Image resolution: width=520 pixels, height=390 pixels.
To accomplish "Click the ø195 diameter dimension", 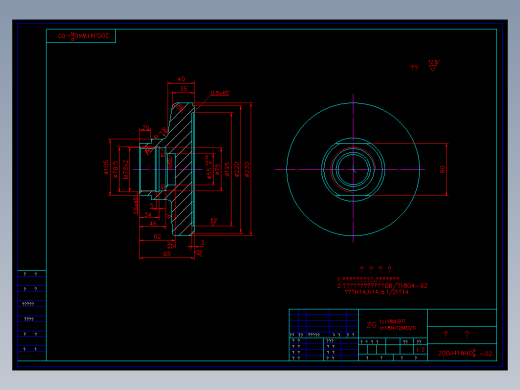I will (227, 169).
